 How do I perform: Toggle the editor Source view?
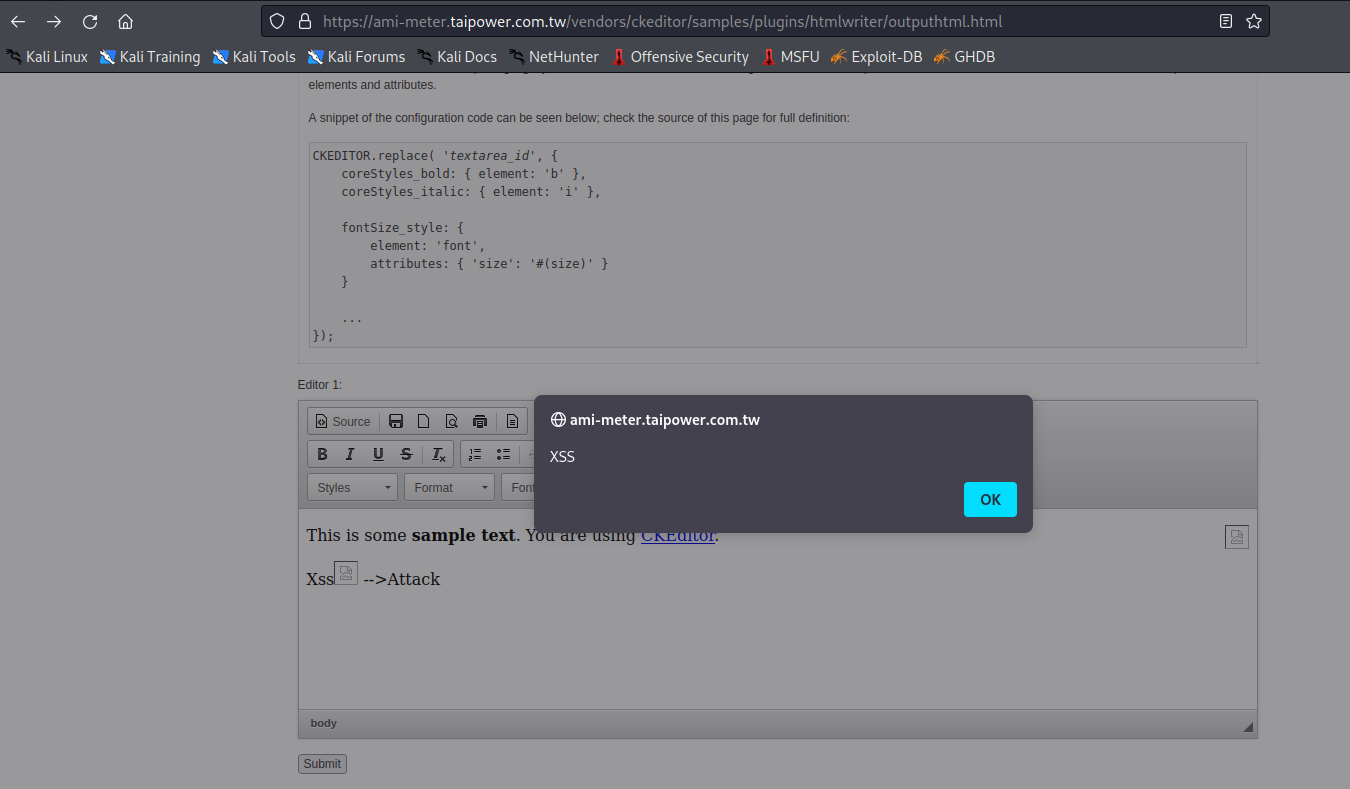(342, 421)
